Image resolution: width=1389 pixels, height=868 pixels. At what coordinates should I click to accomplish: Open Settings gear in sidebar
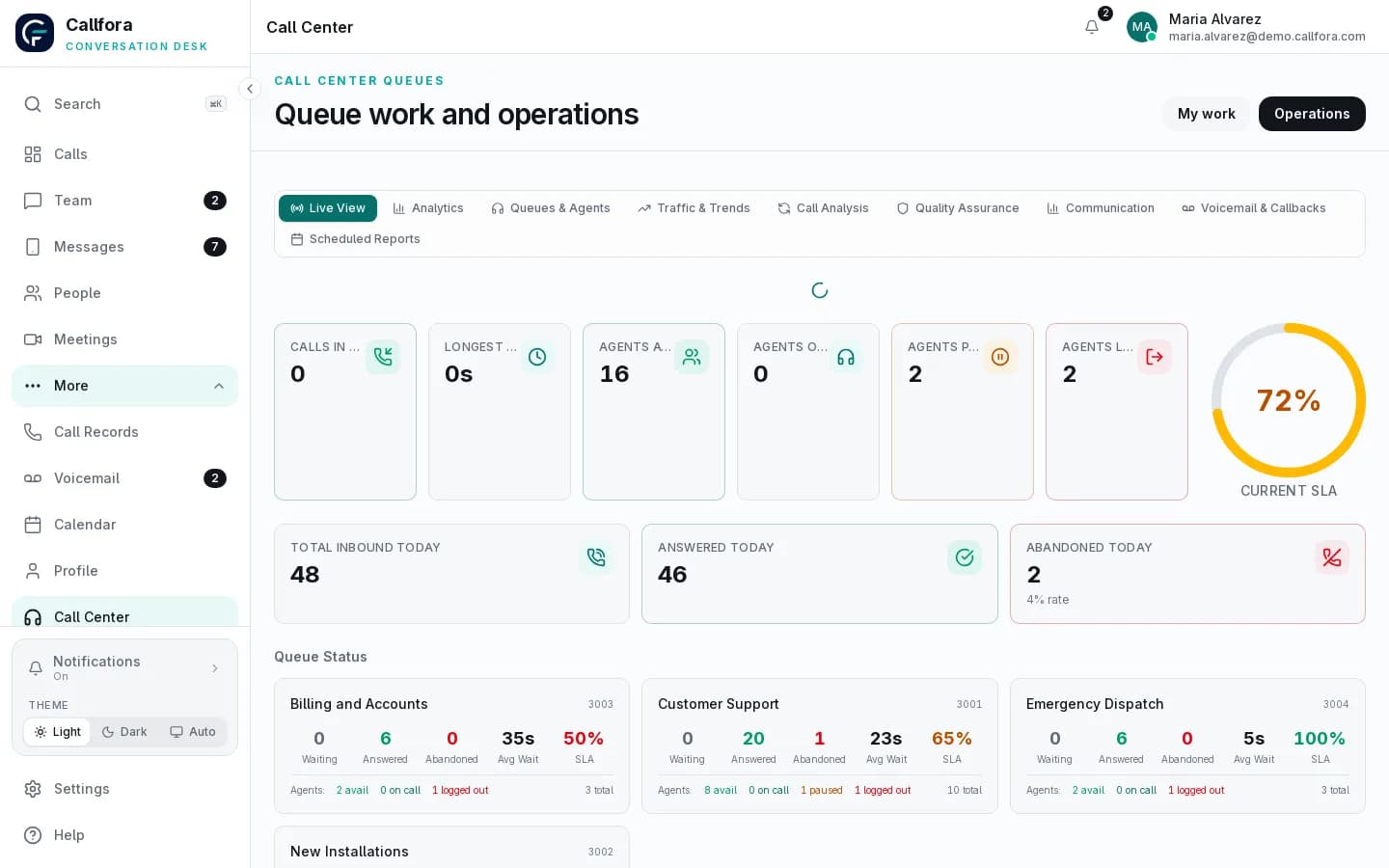pos(124,789)
